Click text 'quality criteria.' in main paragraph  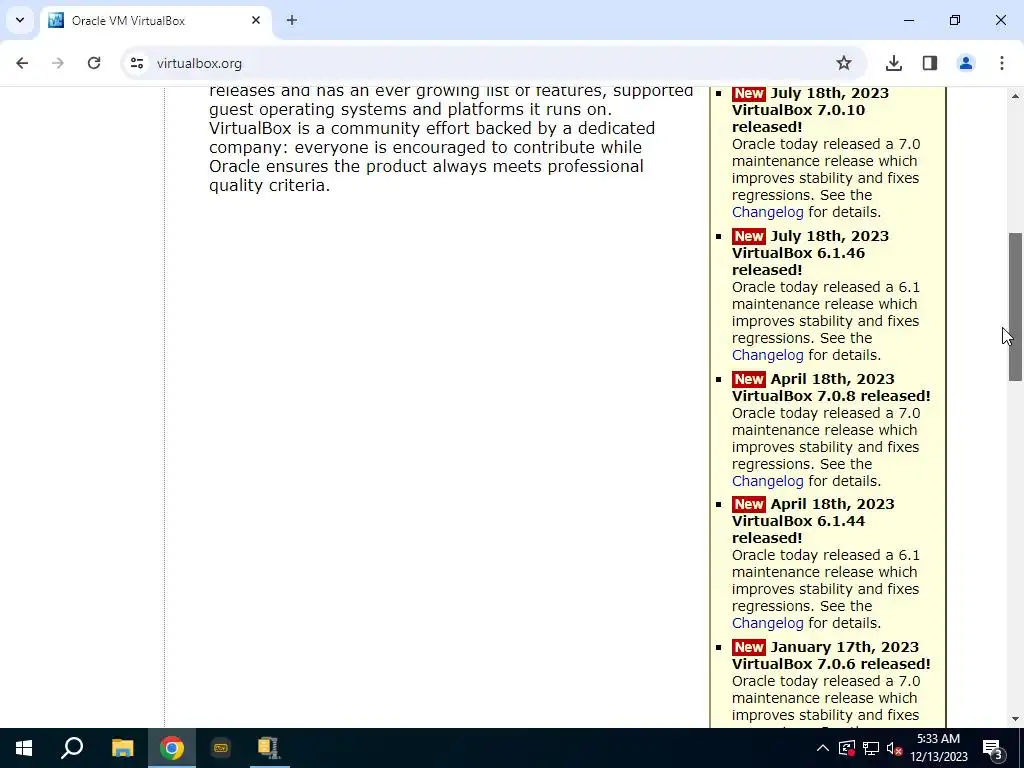[269, 185]
